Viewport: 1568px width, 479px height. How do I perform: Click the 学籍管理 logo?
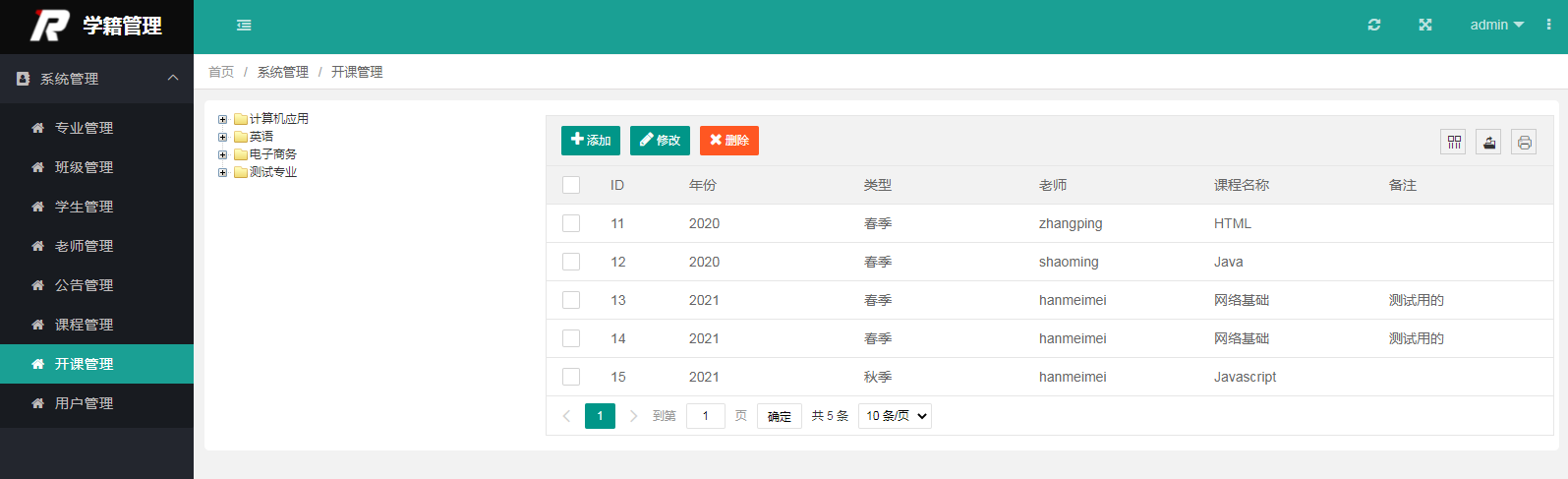[x=96, y=26]
